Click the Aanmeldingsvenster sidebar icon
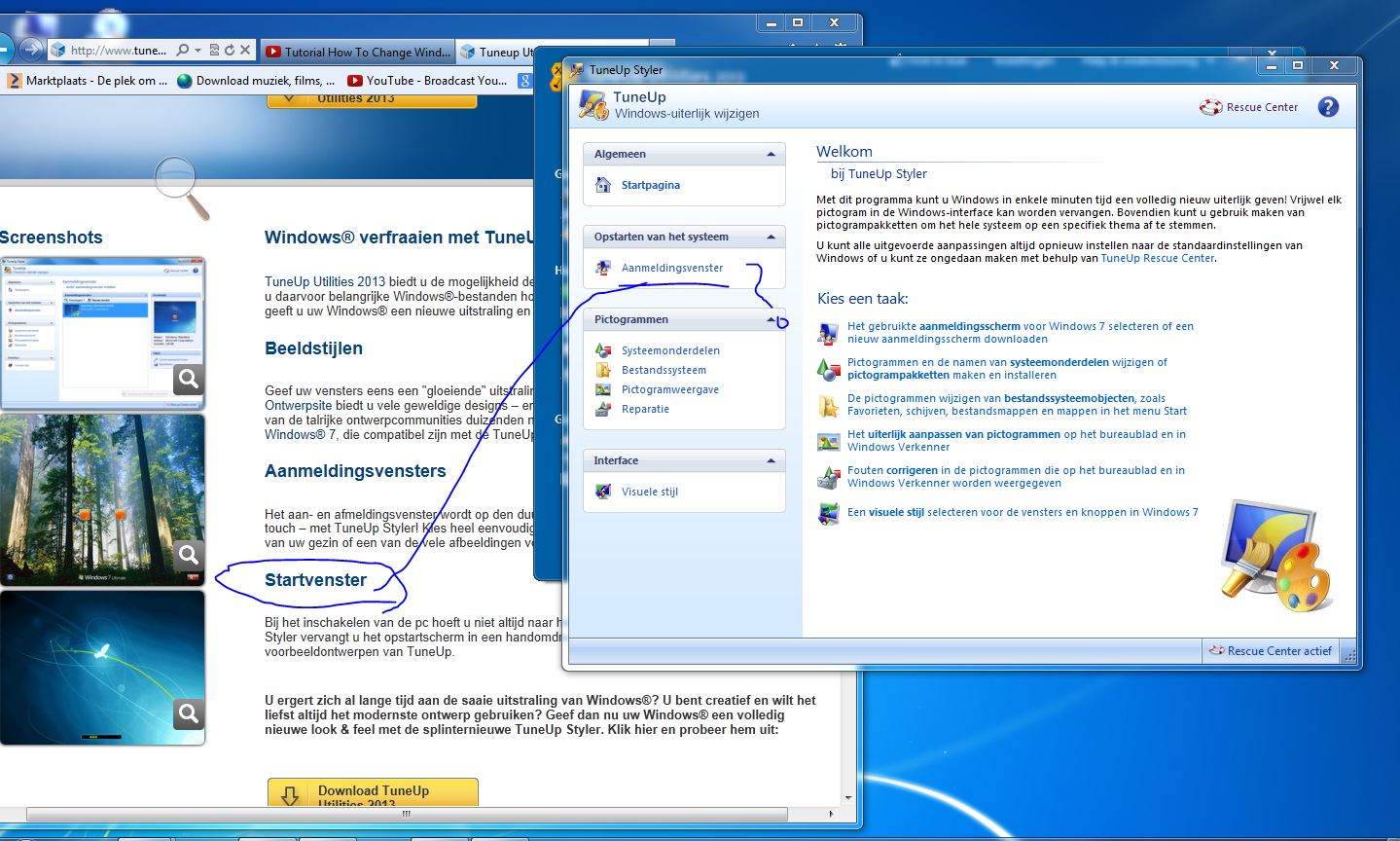 603,268
